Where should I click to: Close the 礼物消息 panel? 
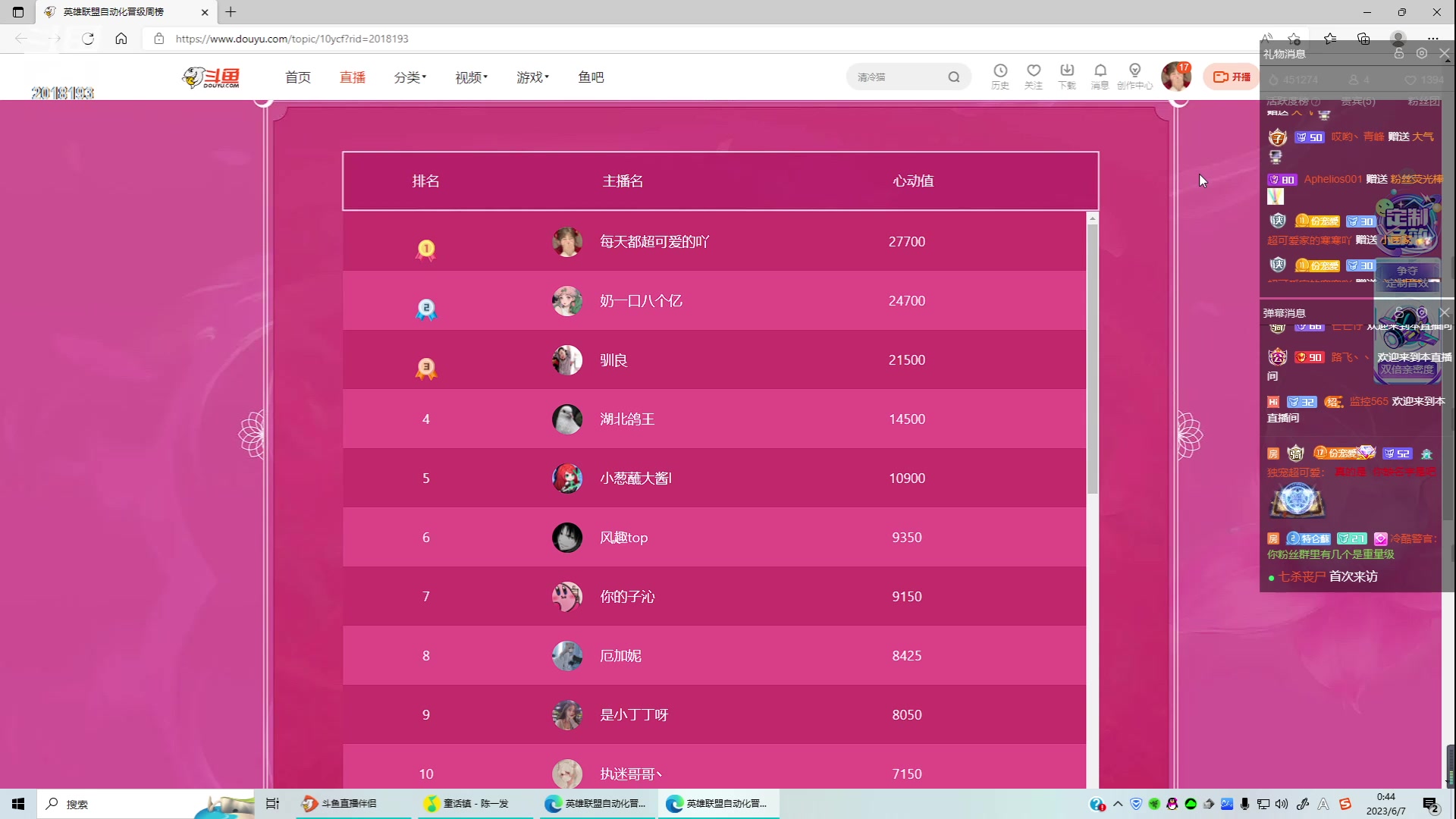[1445, 54]
